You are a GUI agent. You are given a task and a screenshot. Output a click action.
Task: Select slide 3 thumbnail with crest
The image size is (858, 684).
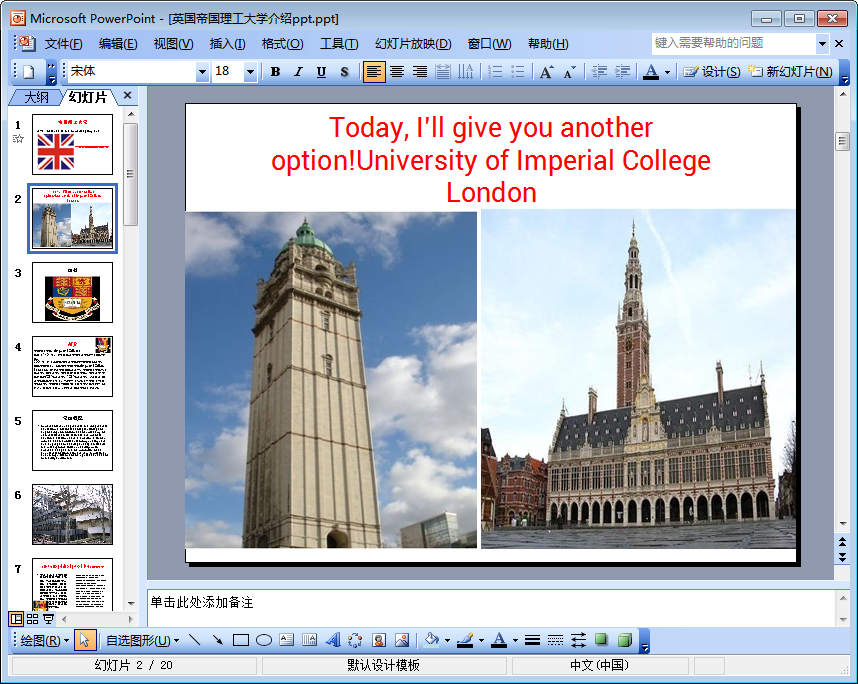pyautogui.click(x=72, y=292)
